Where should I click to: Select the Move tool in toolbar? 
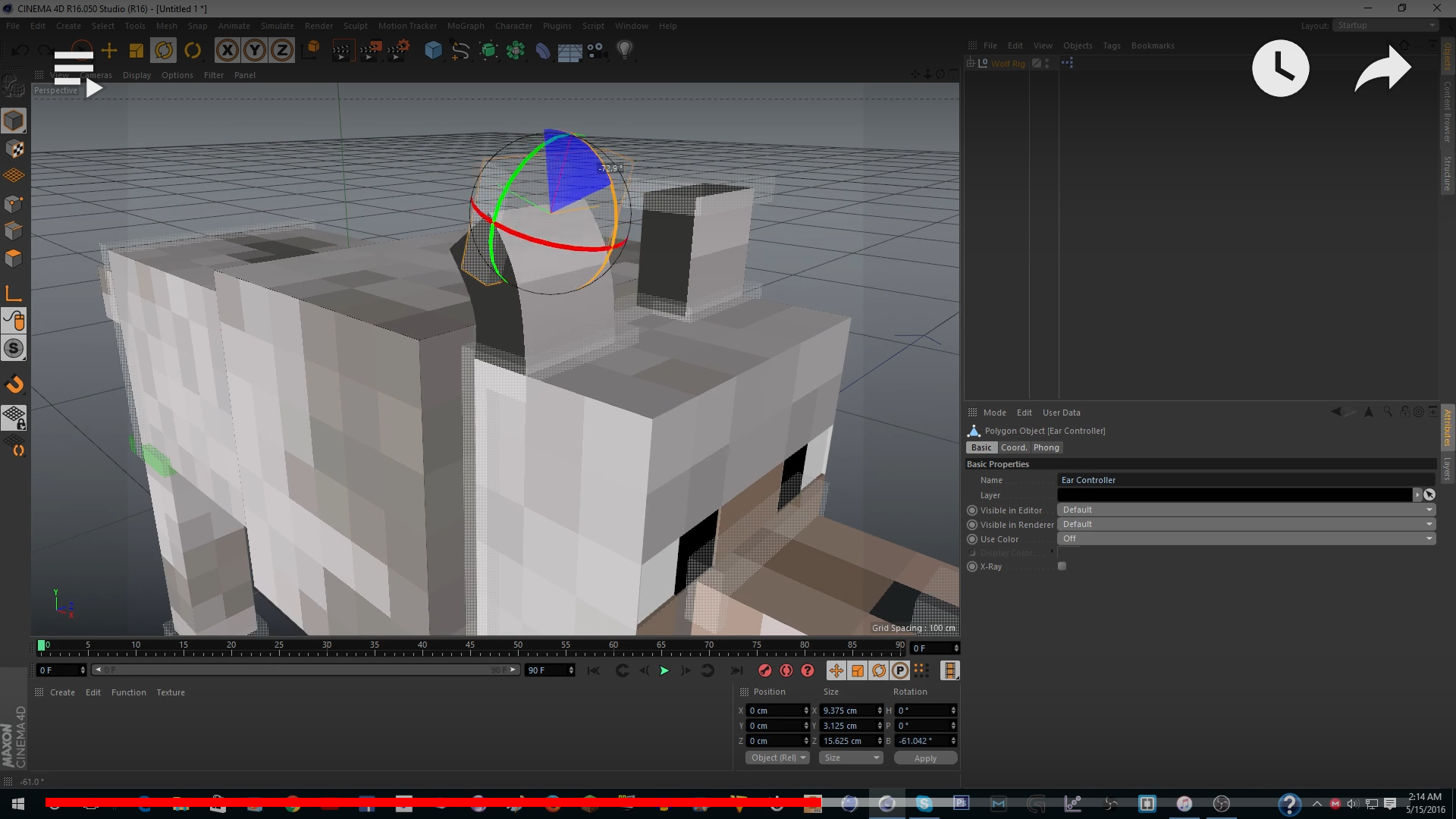[109, 50]
